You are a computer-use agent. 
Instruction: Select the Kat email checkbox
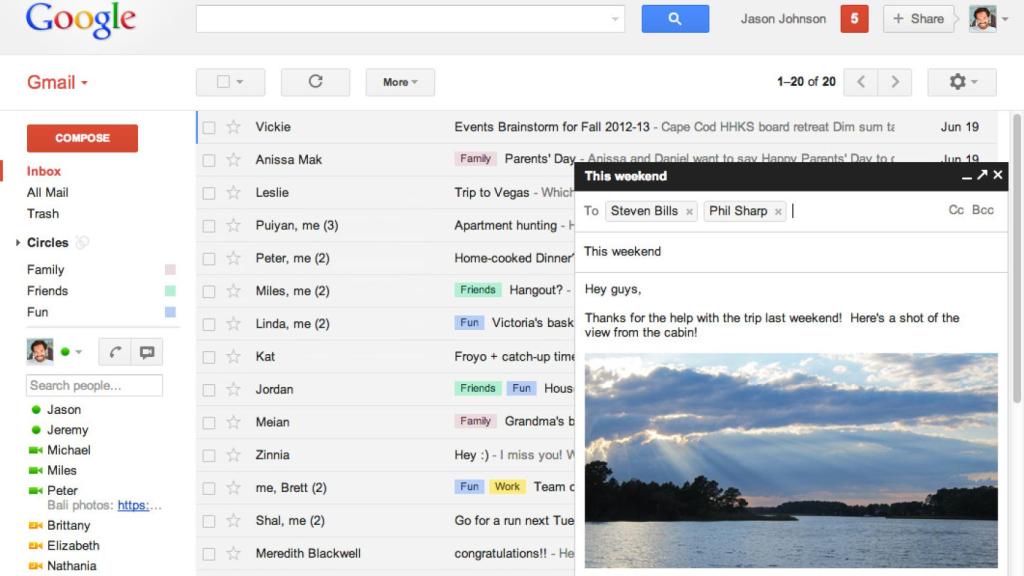pyautogui.click(x=209, y=357)
